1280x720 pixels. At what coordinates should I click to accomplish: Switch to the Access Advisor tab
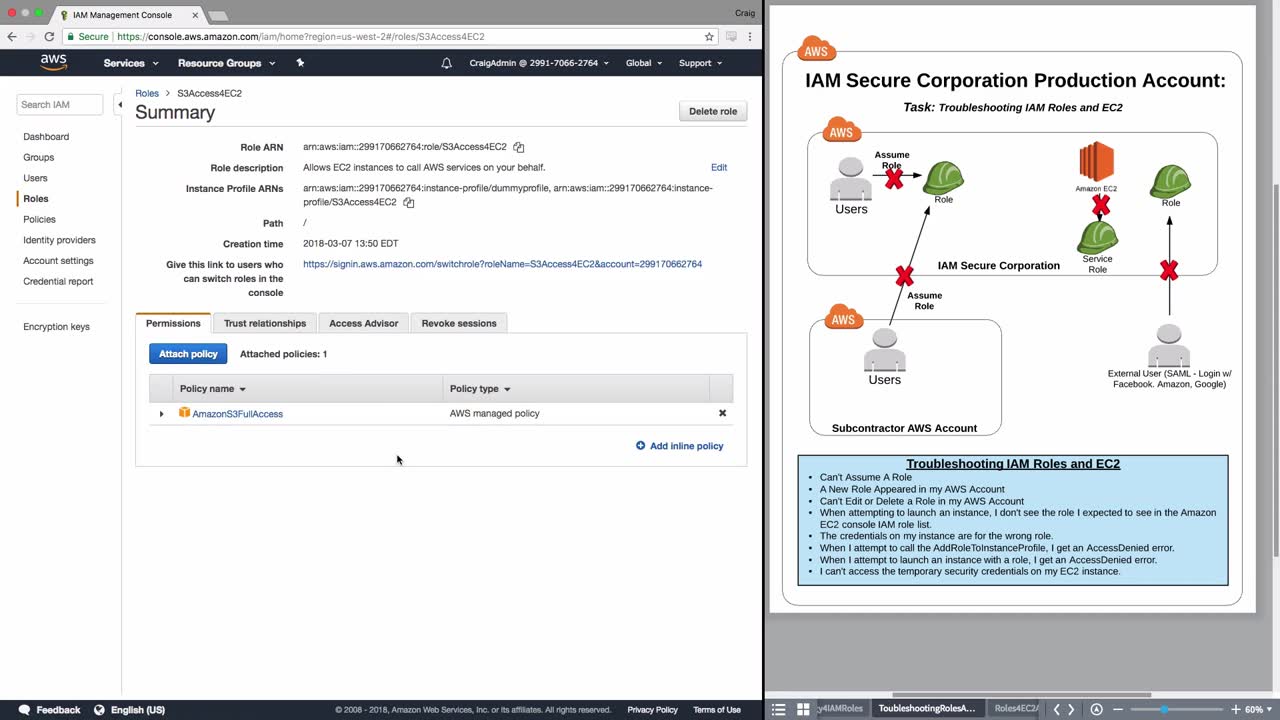364,323
